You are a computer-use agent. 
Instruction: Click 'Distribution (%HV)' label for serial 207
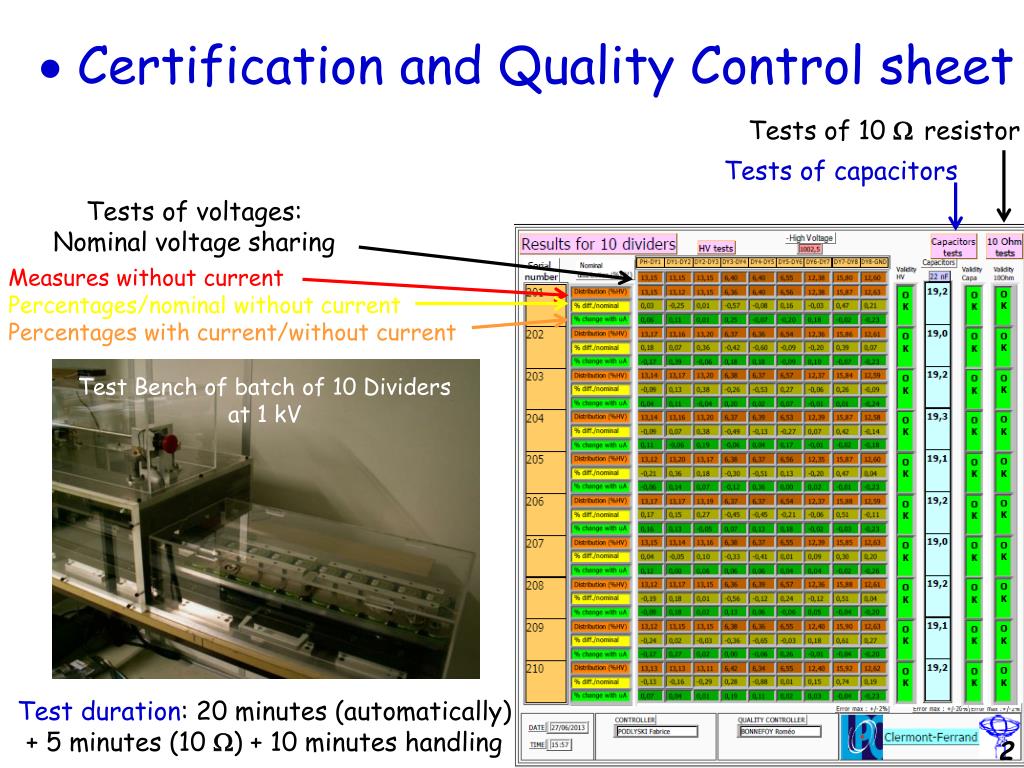point(601,542)
